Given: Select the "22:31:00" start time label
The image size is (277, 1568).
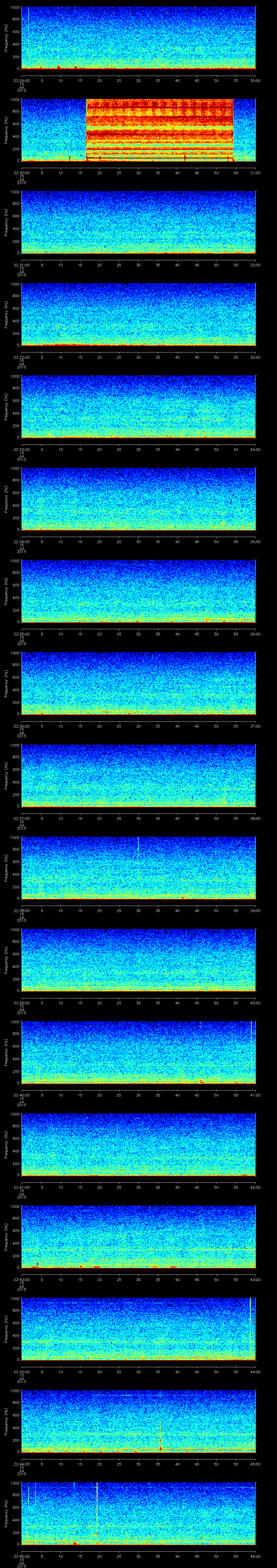Looking at the screenshot, I should click(x=21, y=265).
